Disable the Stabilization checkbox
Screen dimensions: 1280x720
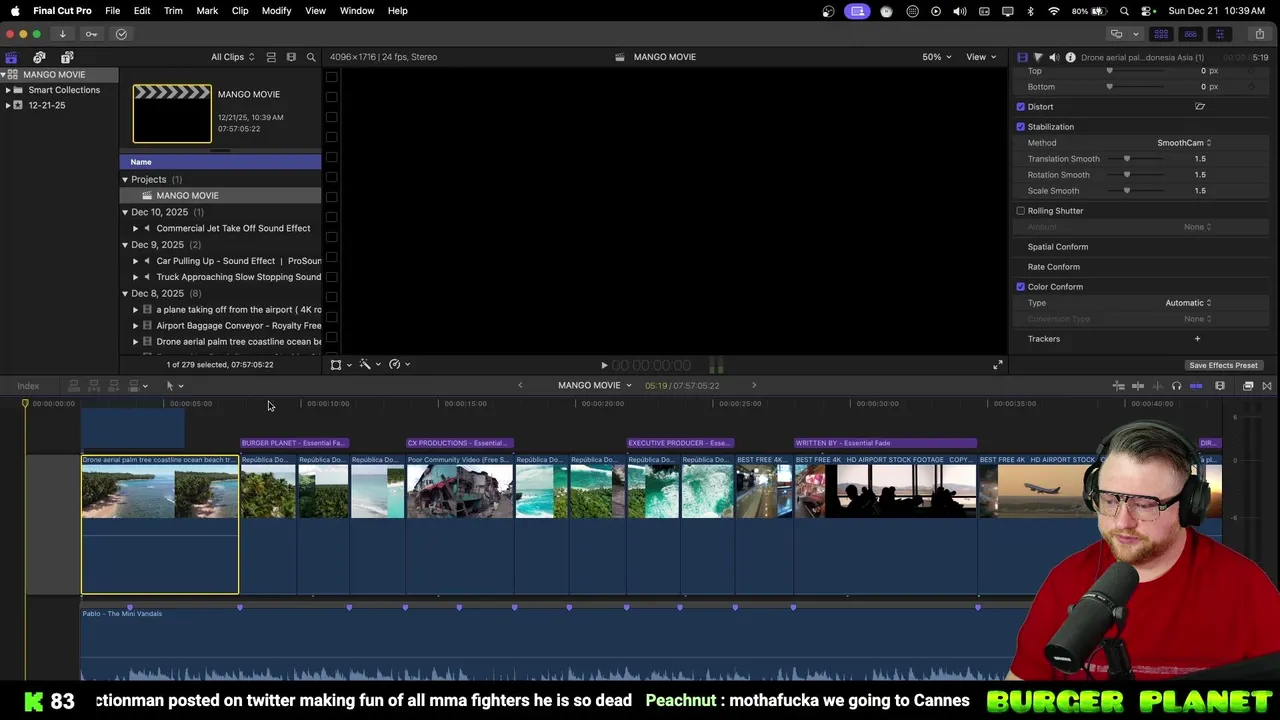(1021, 127)
